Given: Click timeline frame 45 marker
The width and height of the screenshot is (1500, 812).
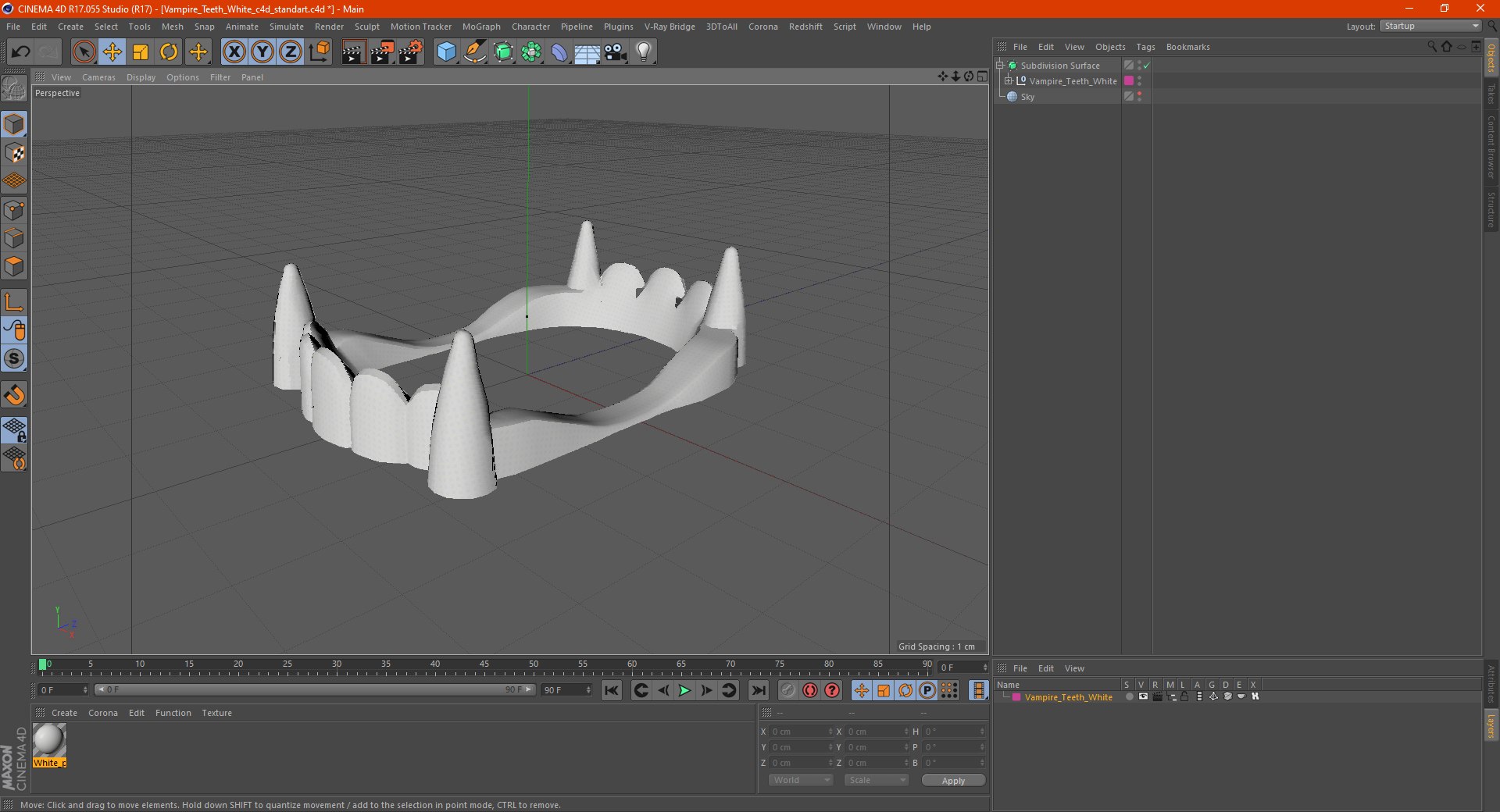Looking at the screenshot, I should point(484,666).
